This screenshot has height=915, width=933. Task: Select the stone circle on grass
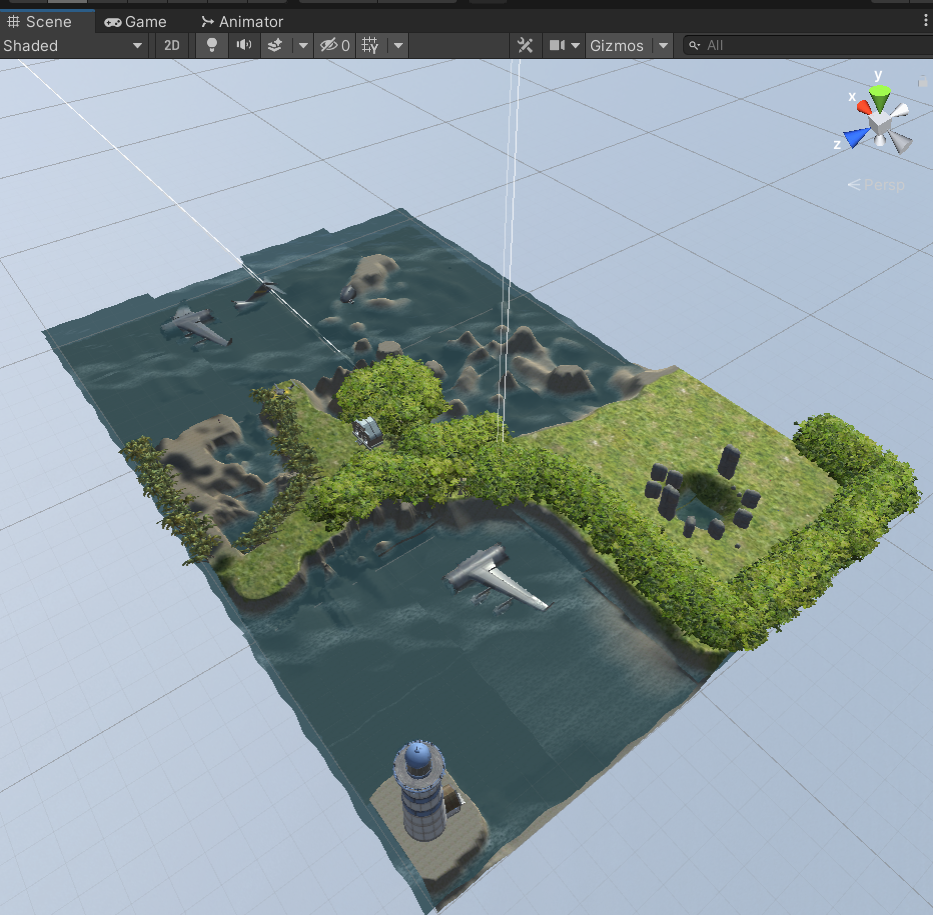(703, 493)
